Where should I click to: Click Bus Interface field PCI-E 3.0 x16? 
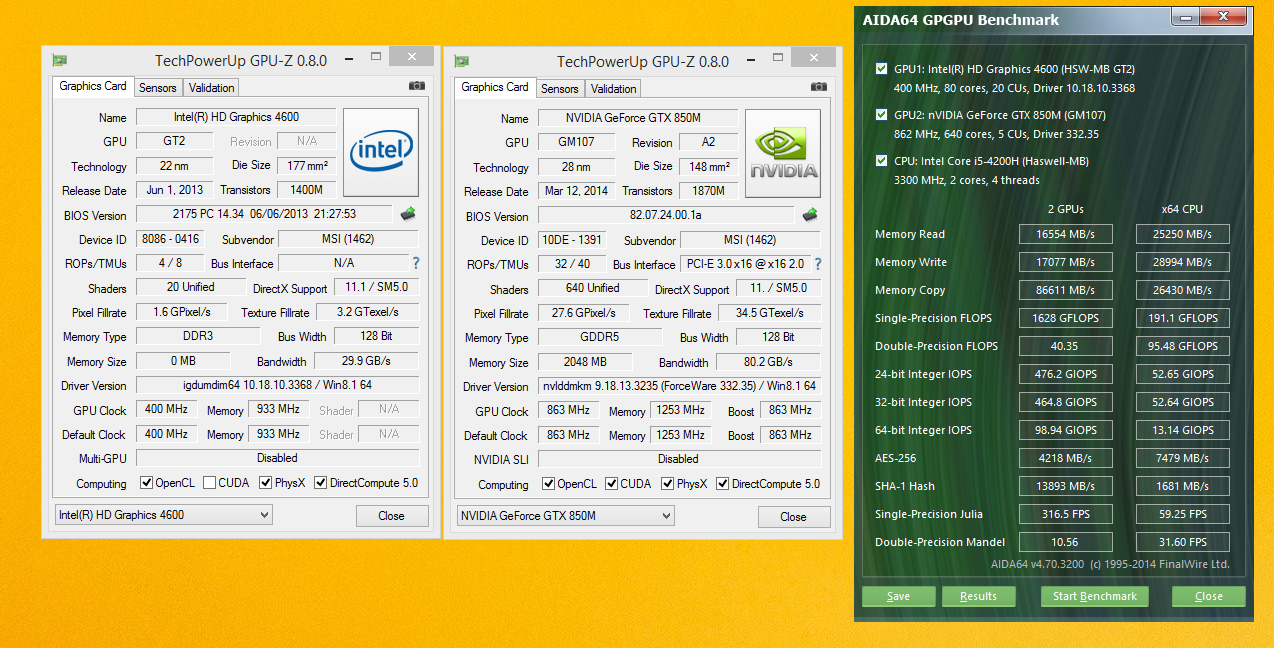(744, 264)
